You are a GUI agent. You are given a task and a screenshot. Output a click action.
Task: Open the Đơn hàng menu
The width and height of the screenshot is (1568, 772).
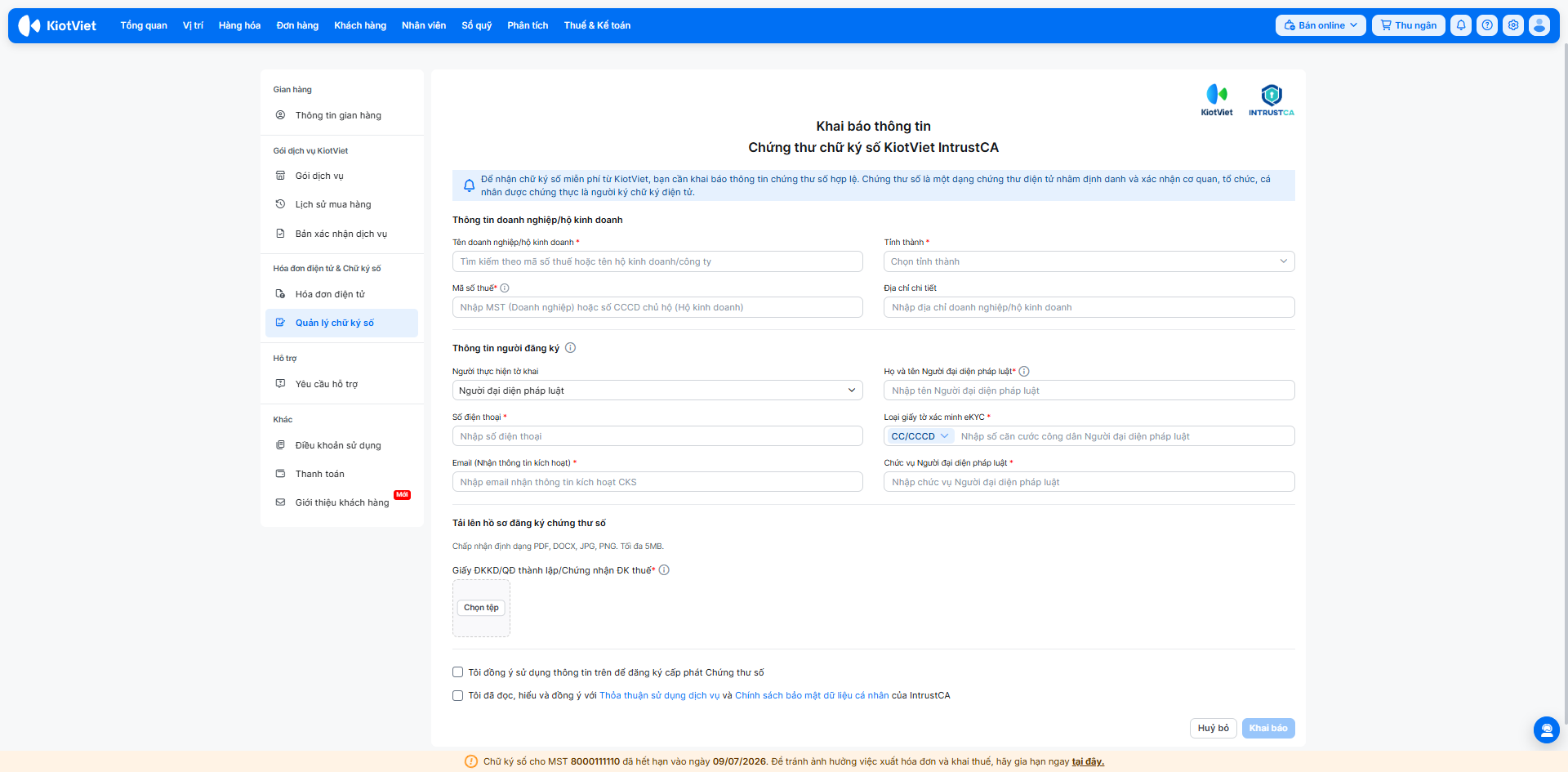tap(297, 25)
